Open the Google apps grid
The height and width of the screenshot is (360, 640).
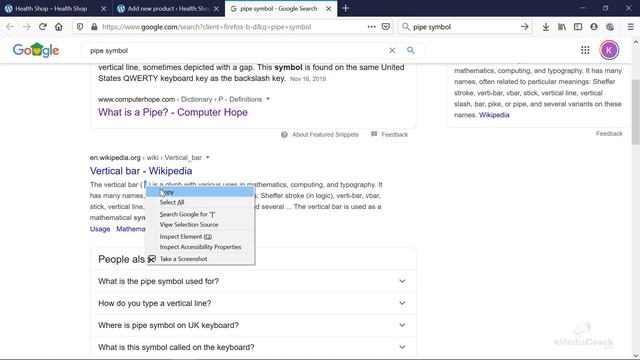point(585,50)
